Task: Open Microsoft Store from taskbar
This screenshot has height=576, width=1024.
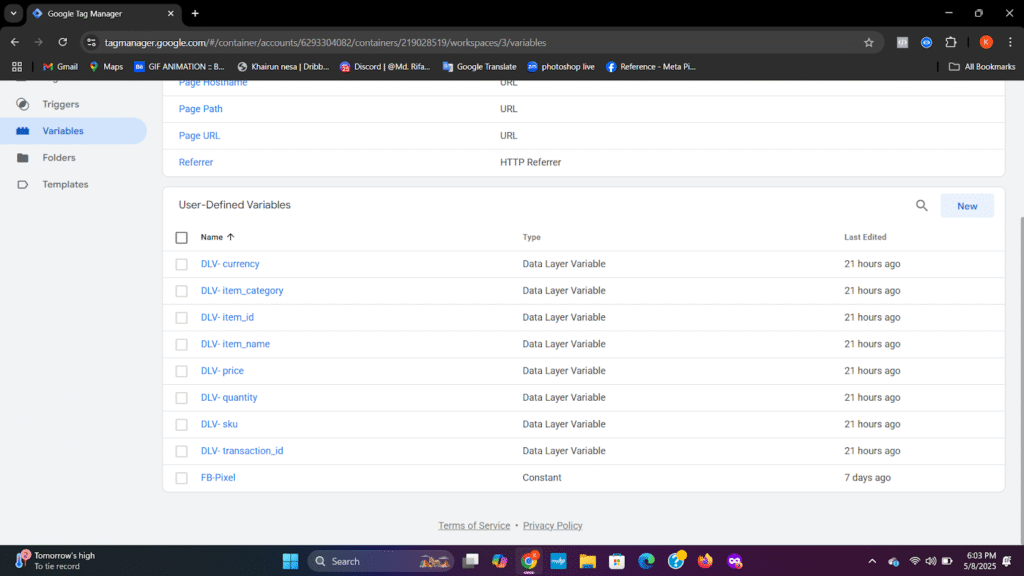Action: point(617,561)
